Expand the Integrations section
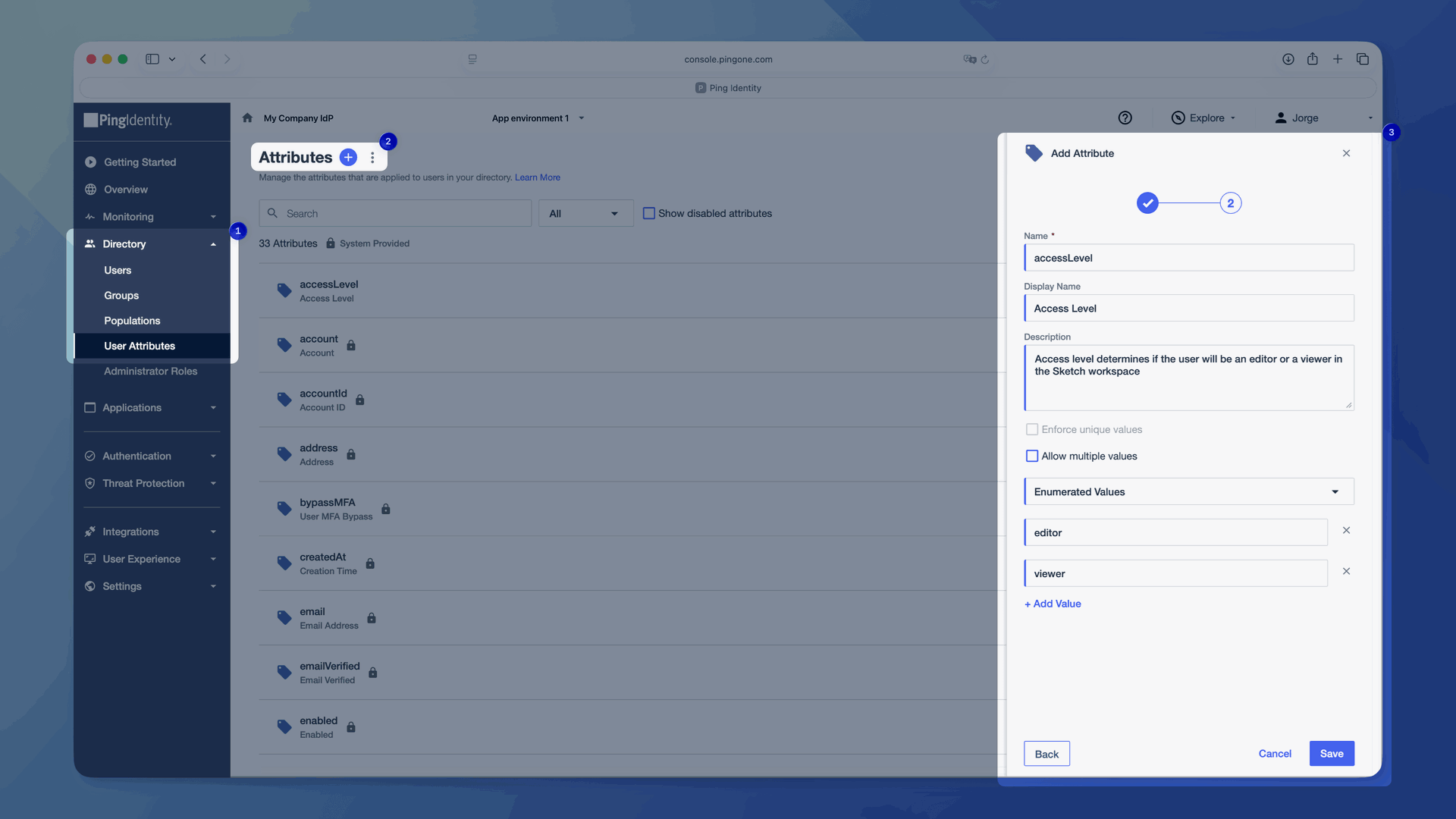This screenshot has height=819, width=1456. click(x=152, y=532)
